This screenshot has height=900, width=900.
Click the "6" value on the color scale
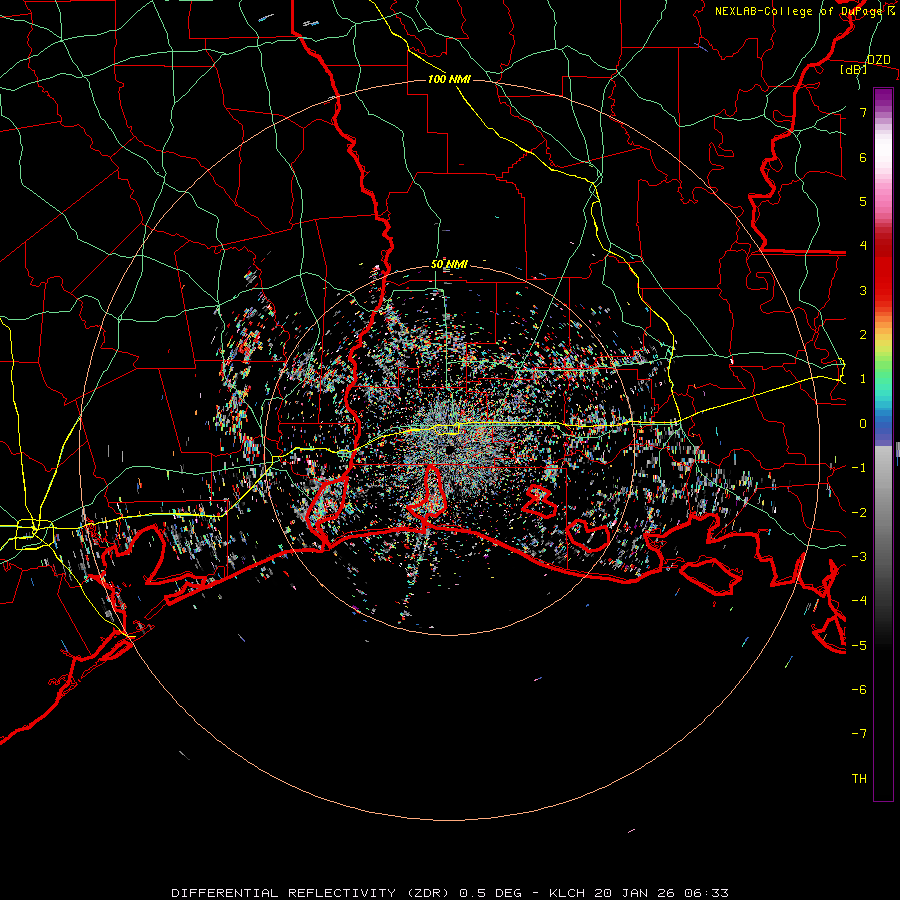point(863,157)
